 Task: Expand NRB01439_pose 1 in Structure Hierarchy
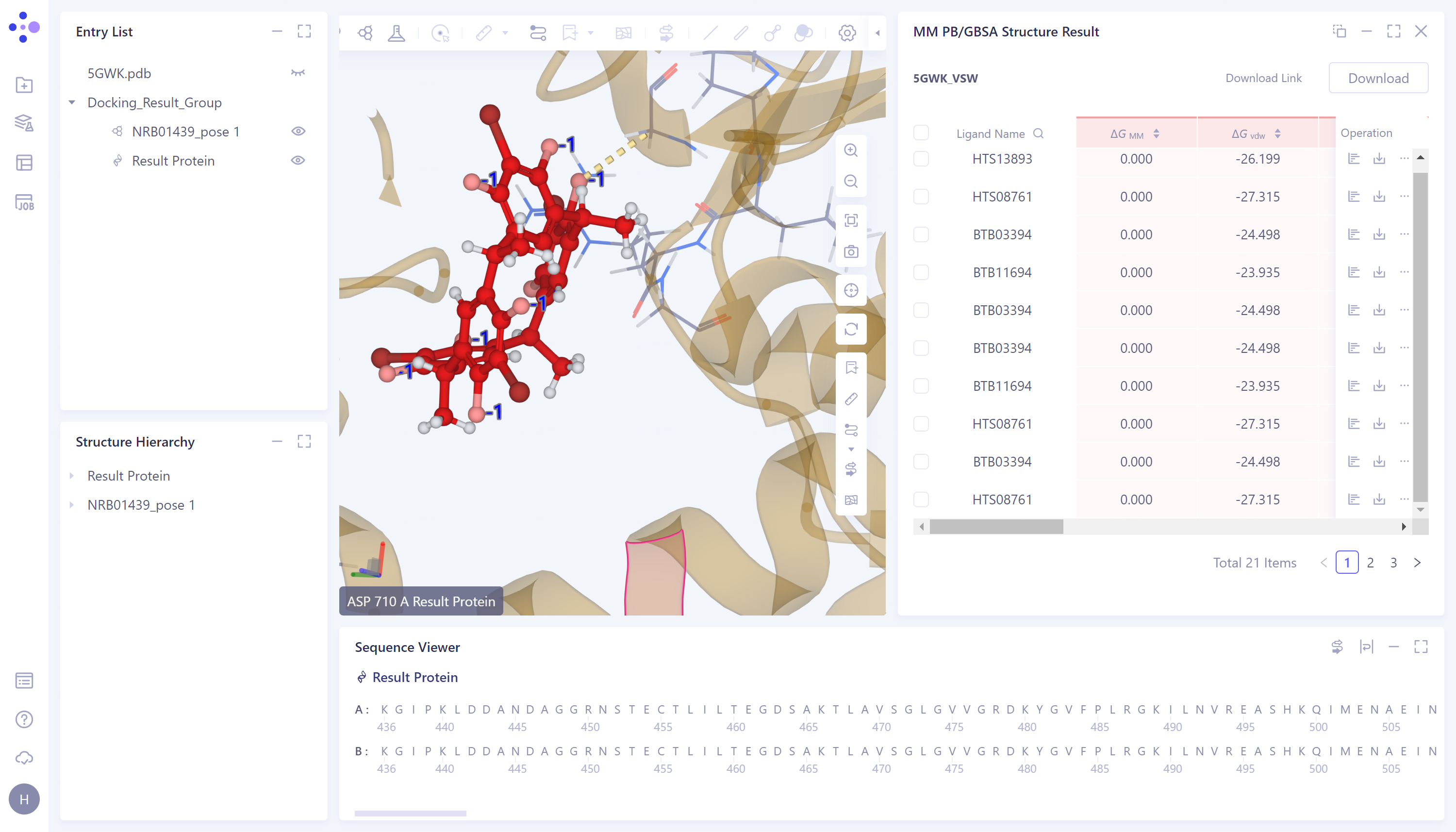pyautogui.click(x=72, y=504)
